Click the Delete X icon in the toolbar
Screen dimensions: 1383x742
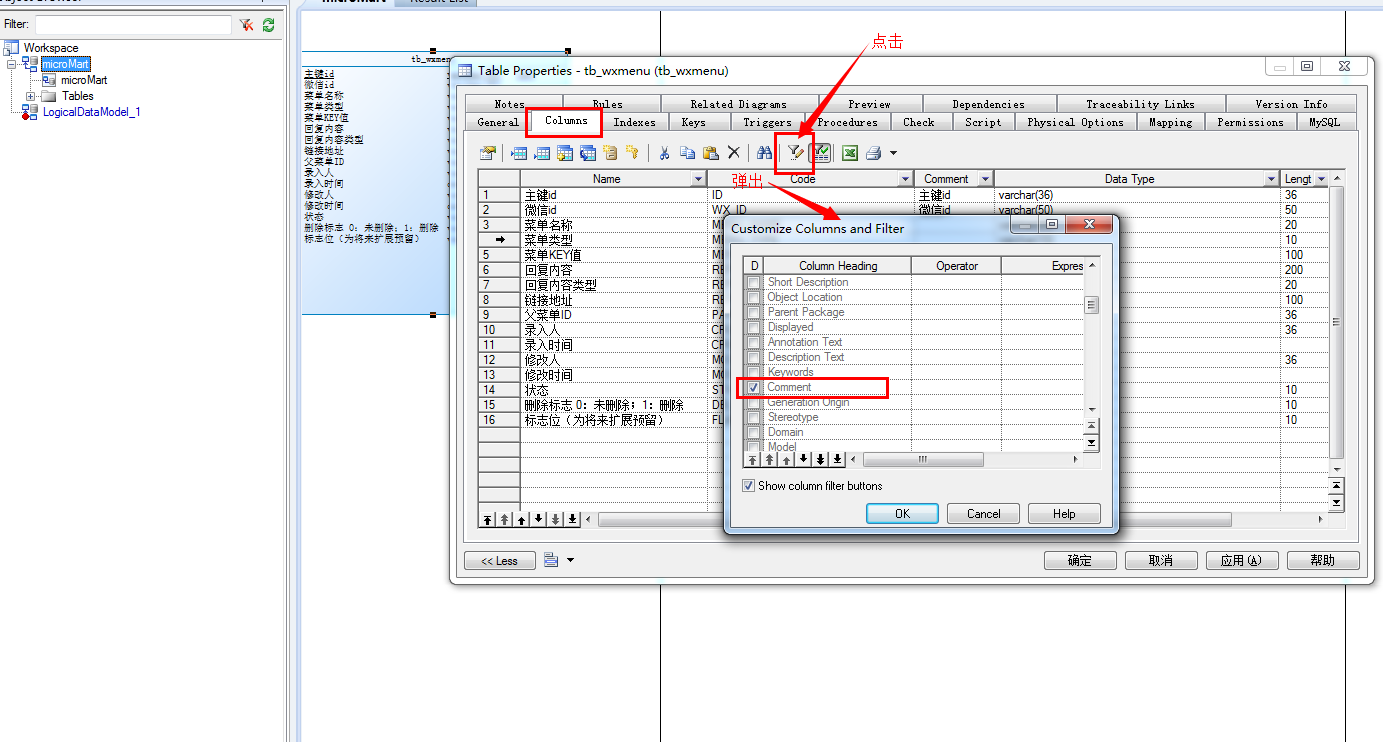click(733, 153)
